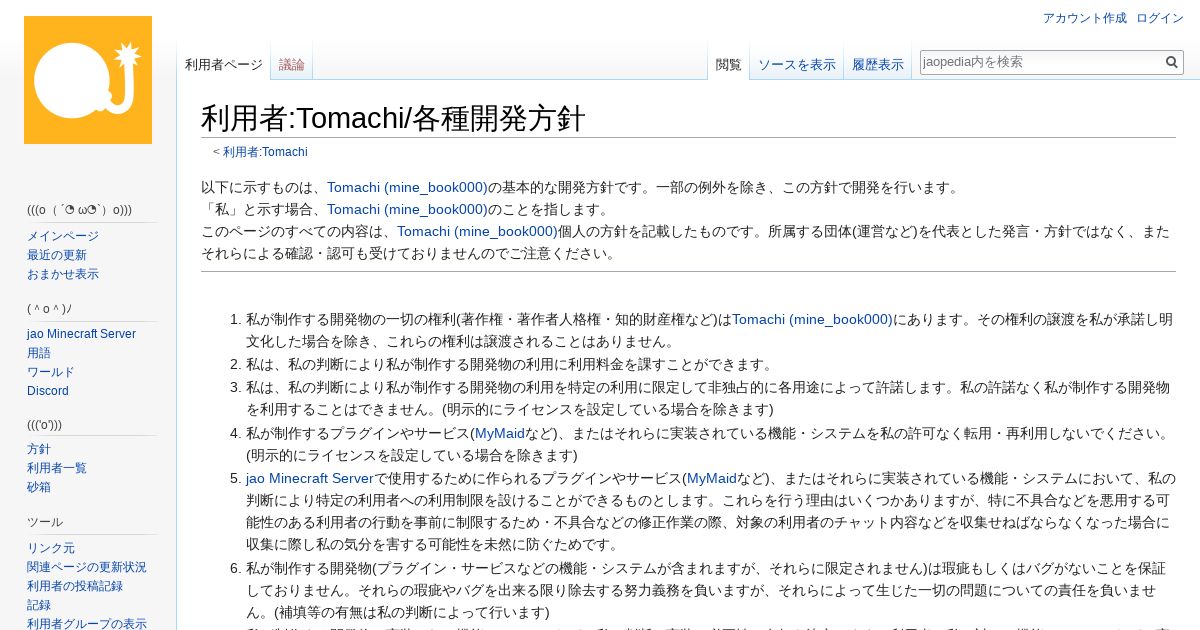The image size is (1200, 630).
Task: Open 利用者グループの表示 tool link
Action: (87, 624)
